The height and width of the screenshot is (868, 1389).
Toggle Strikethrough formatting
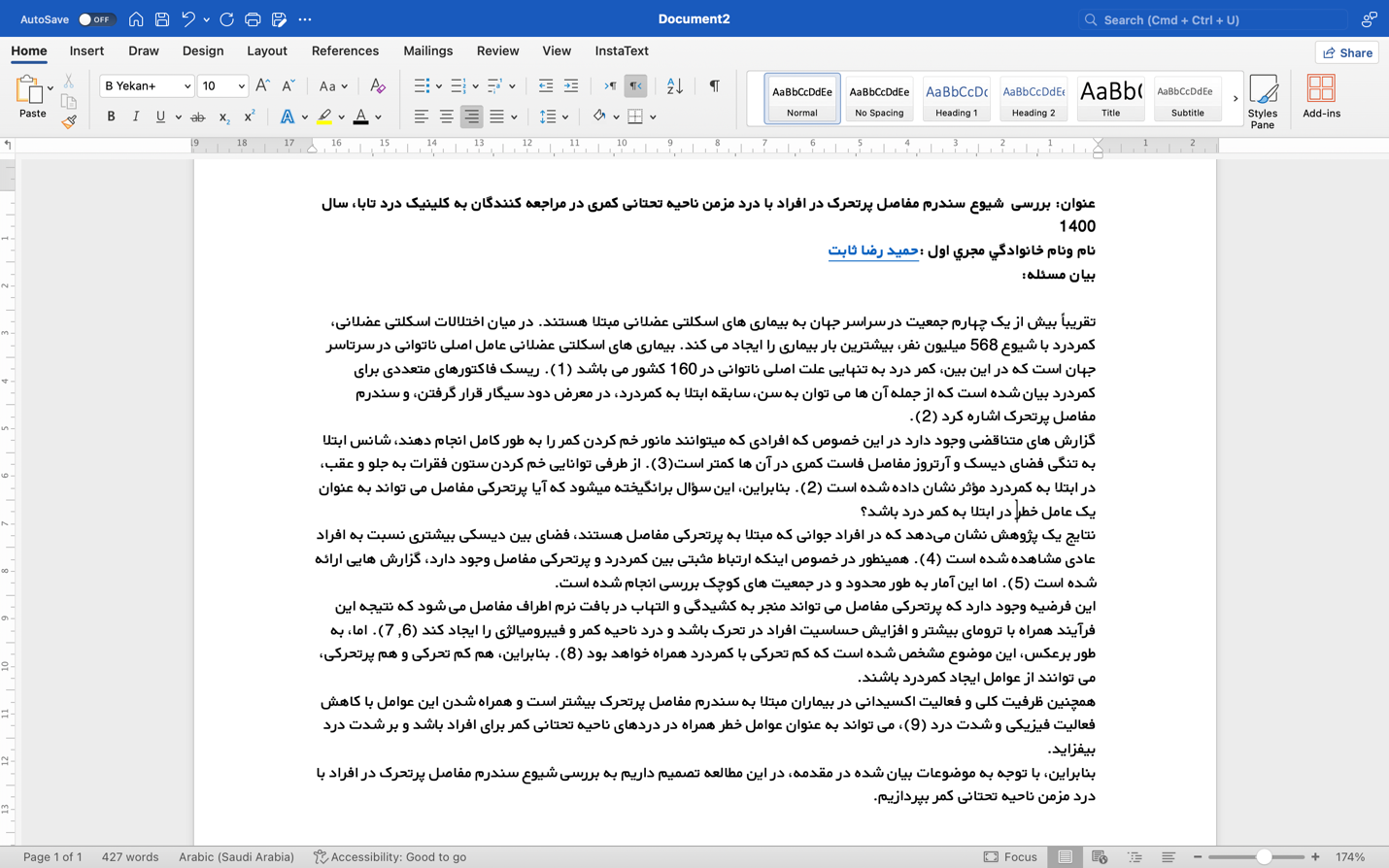tap(198, 117)
